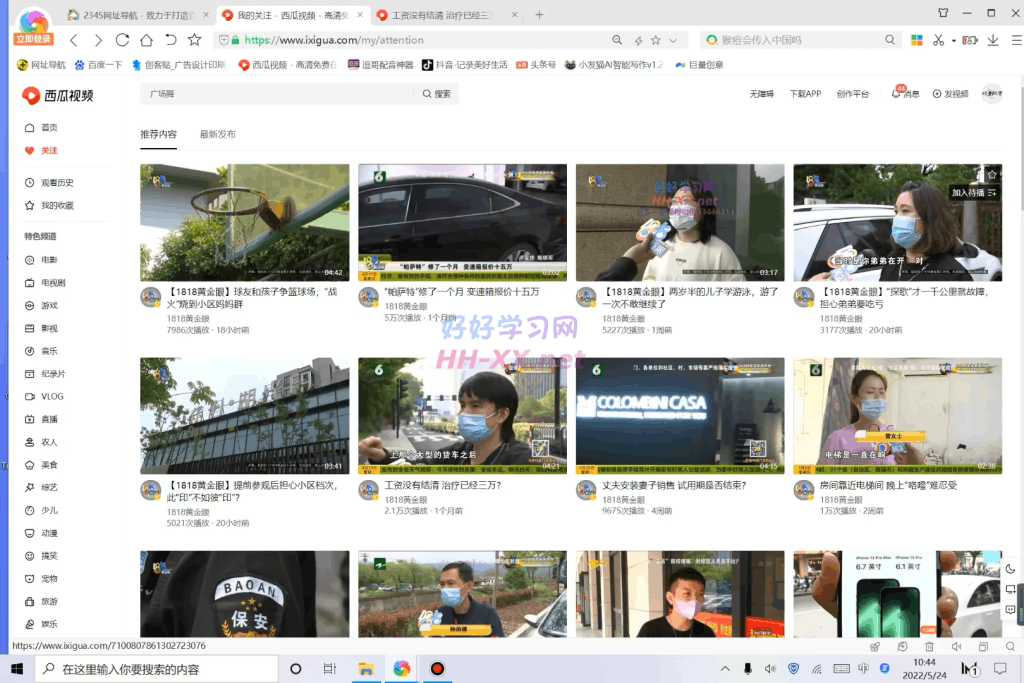Open the 百度一下 bookmark

click(98, 65)
